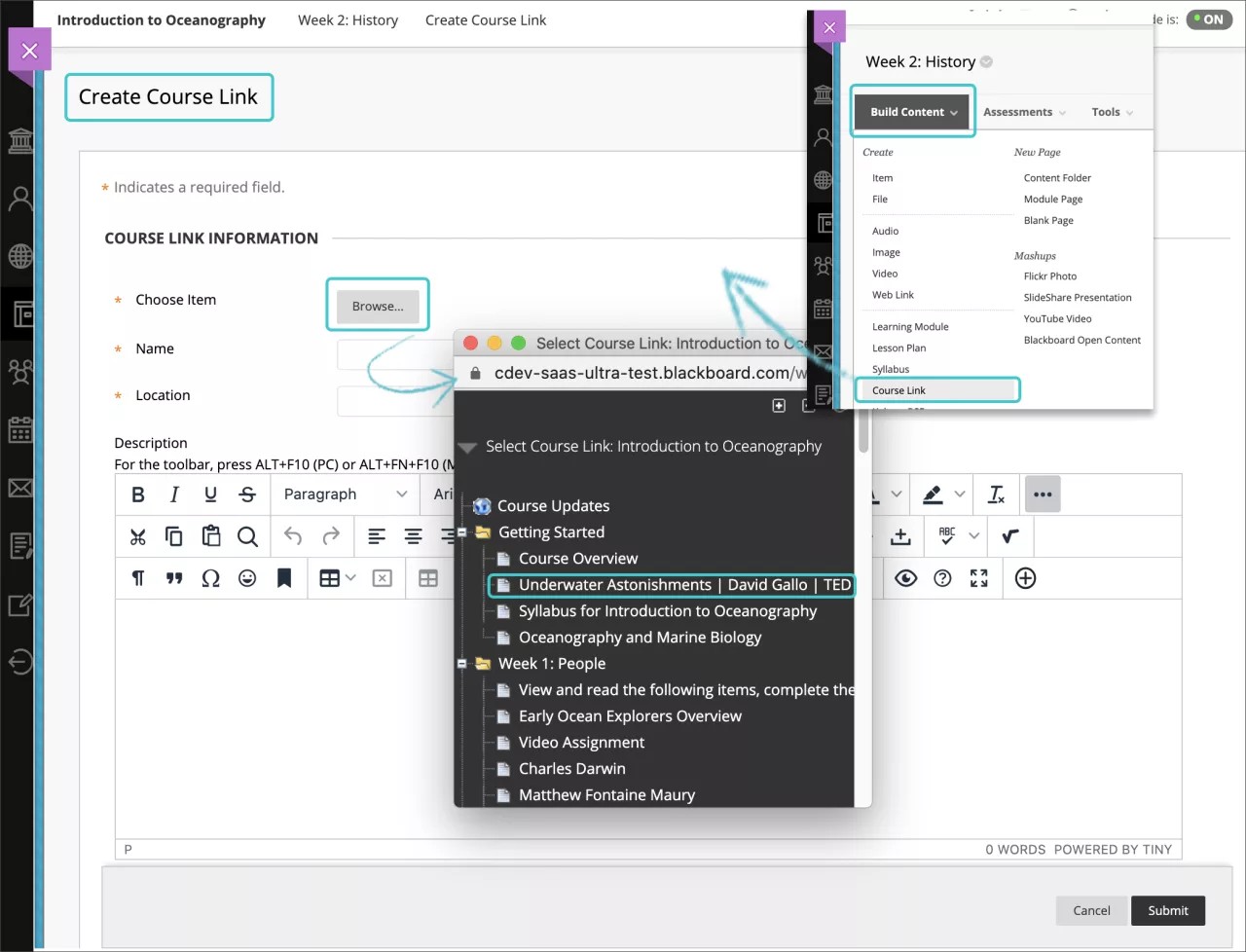
Task: Click the Browse... button
Action: (x=378, y=306)
